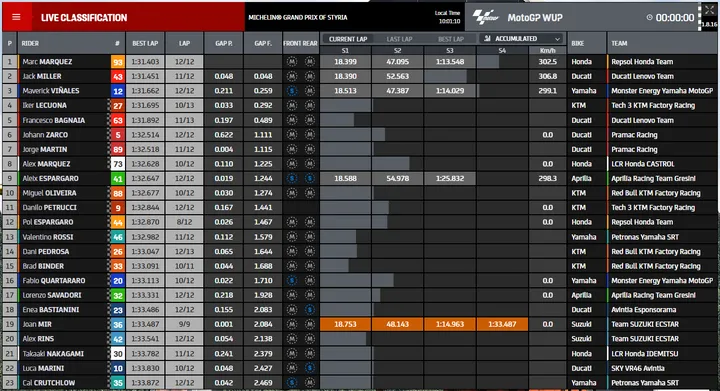Viewport: 720px width, 391px height.
Task: Click Joan MIR's orange 18.753 S1 time
Action: coord(345,324)
